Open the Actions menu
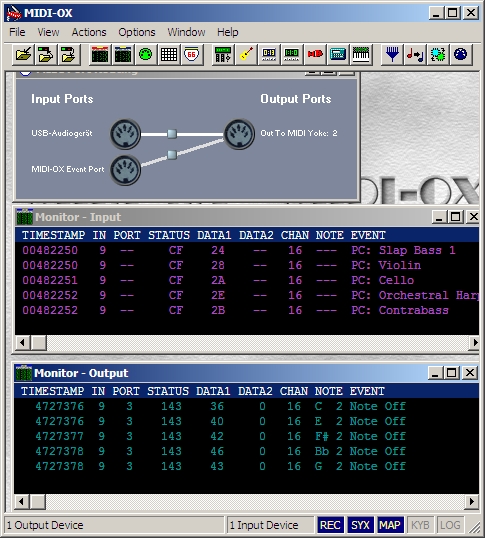The image size is (485, 538). [89, 32]
